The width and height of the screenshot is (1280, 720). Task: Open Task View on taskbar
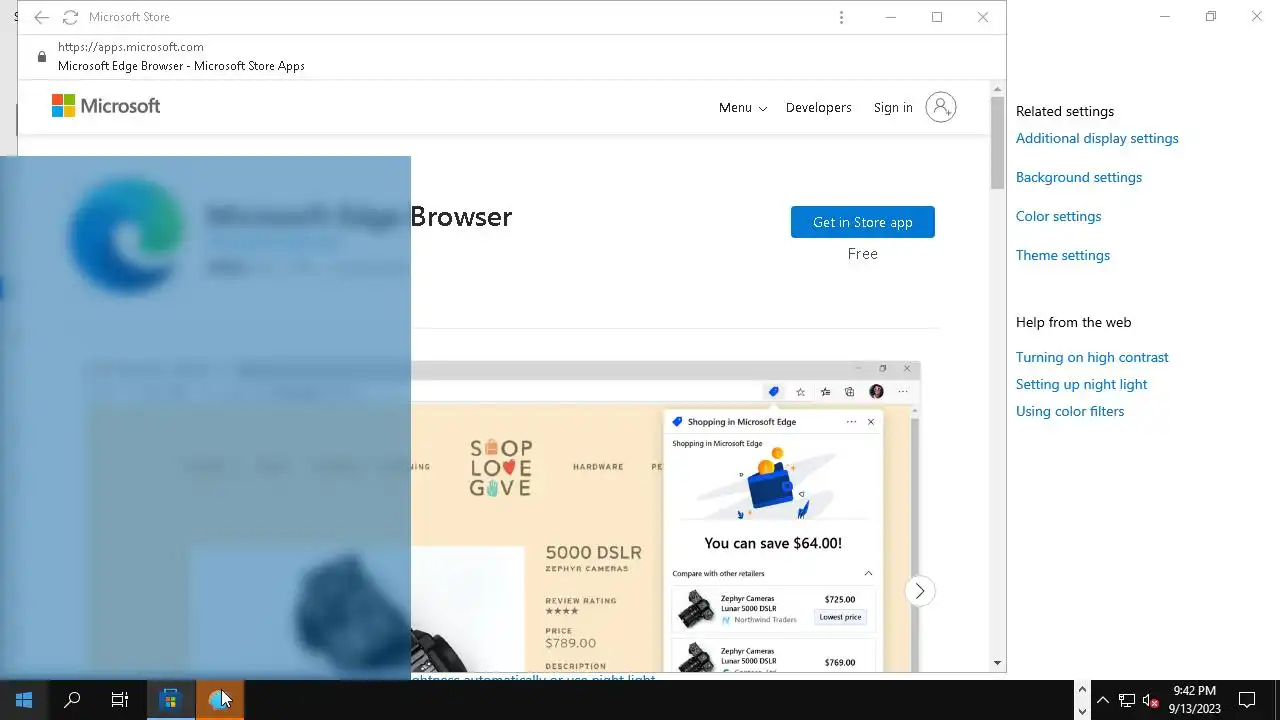(120, 700)
